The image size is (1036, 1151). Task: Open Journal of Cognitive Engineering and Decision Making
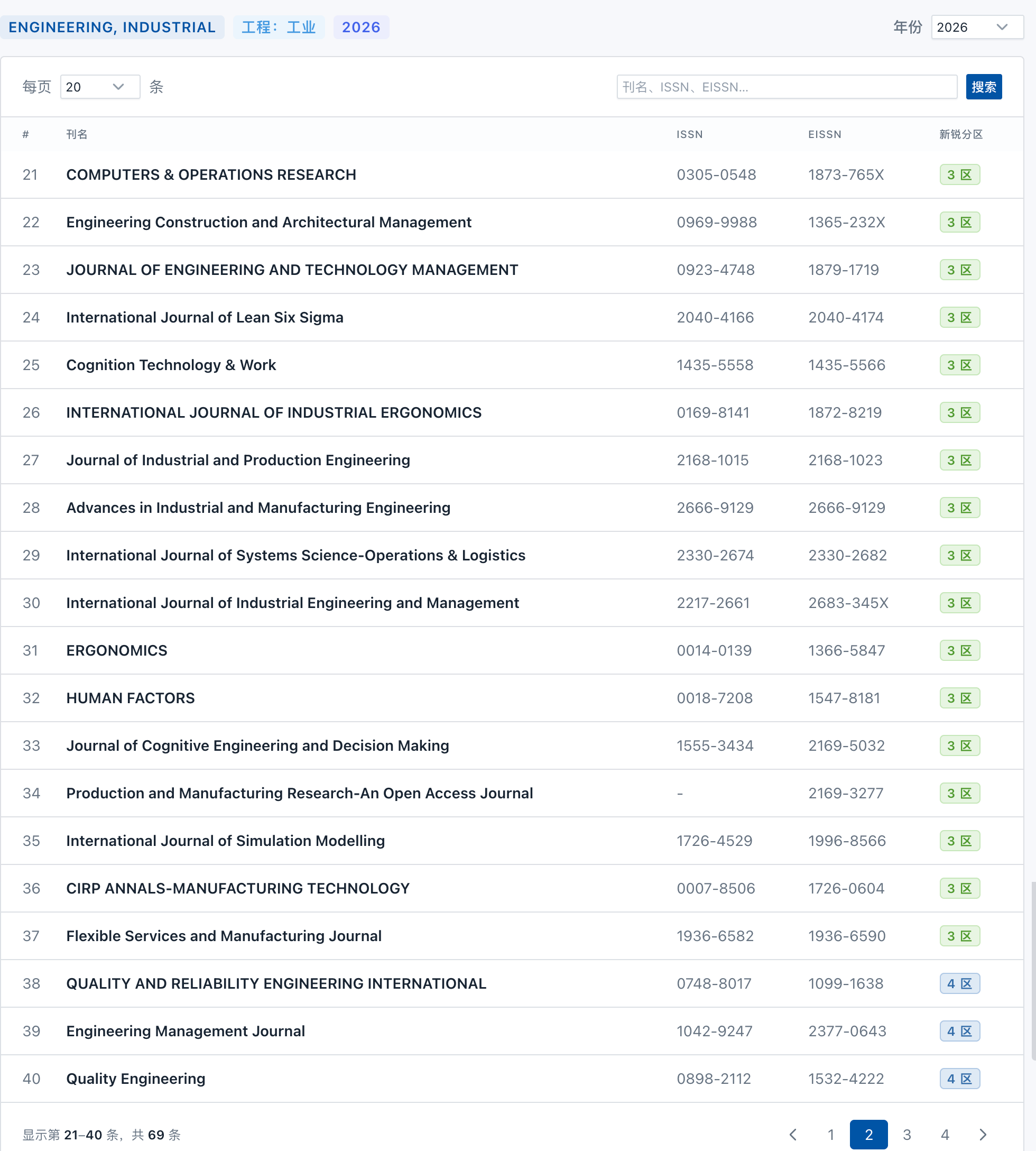258,745
